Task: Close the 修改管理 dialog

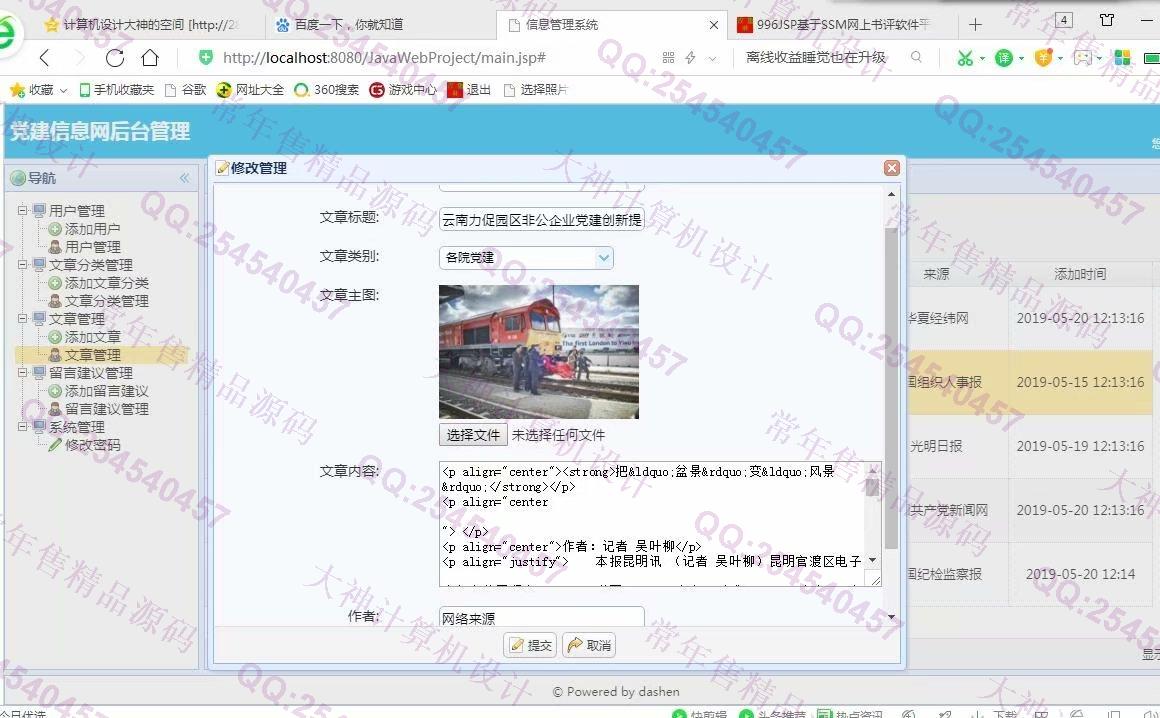Action: 891,168
